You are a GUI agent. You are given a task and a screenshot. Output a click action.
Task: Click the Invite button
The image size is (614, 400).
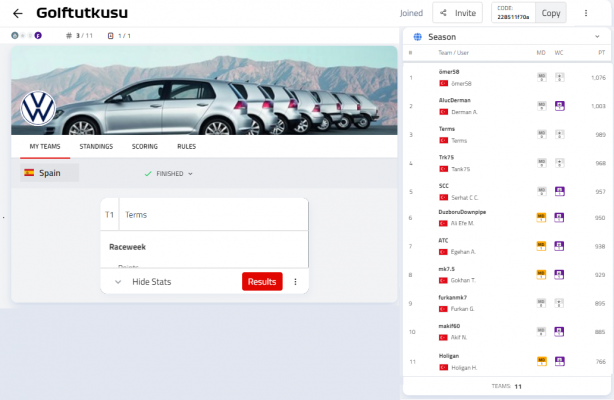(x=457, y=13)
